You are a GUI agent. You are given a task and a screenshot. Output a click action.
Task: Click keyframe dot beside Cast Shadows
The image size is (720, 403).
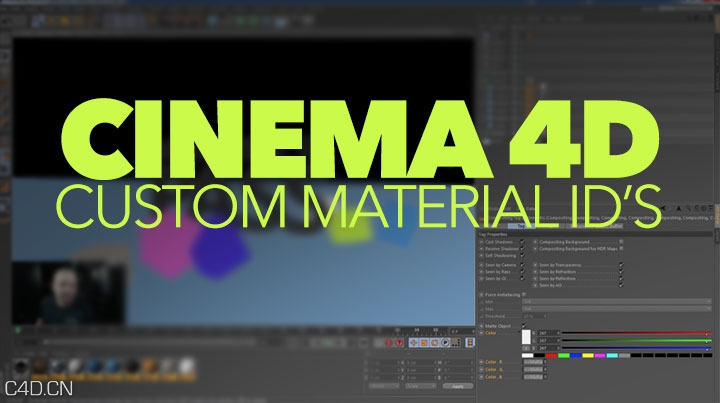point(481,242)
